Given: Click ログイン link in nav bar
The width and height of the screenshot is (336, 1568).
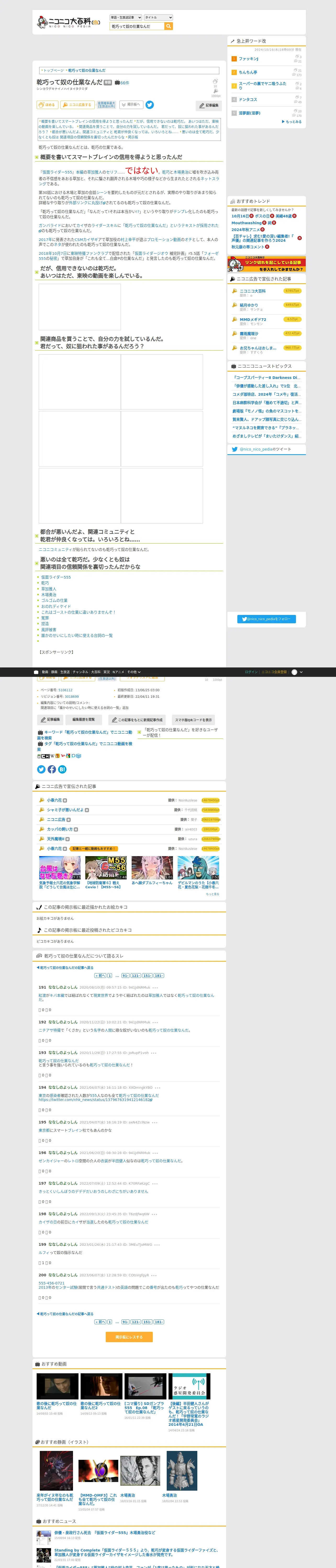Looking at the screenshot, I should coord(251,672).
